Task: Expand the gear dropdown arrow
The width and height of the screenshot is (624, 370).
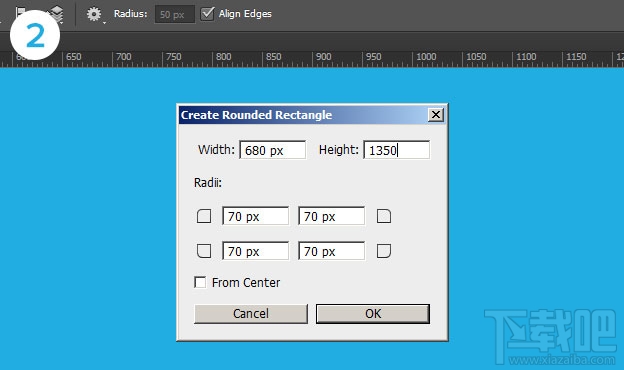Action: click(104, 23)
